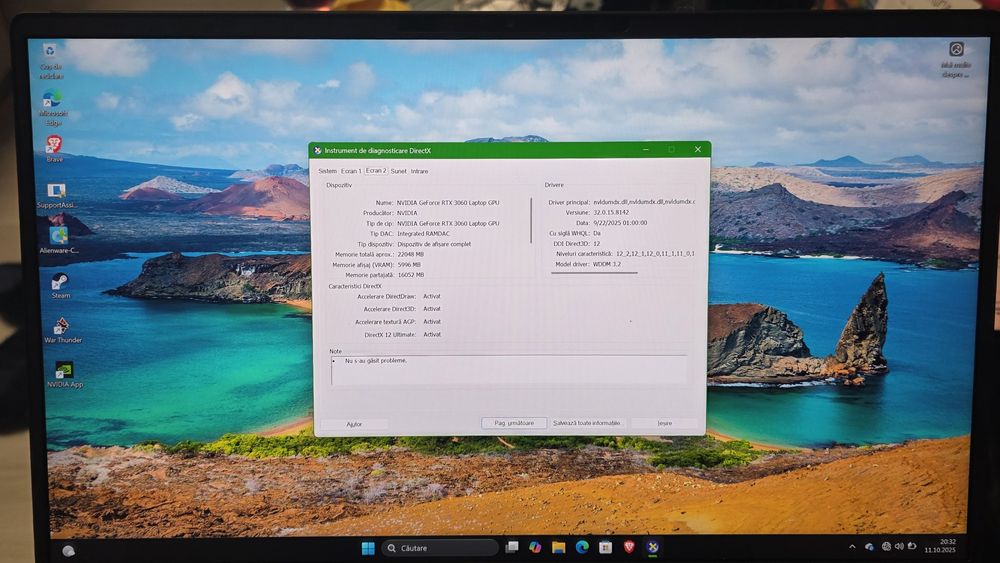The width and height of the screenshot is (1000, 563).
Task: Click the taskbar Căutare search box
Action: click(x=440, y=548)
